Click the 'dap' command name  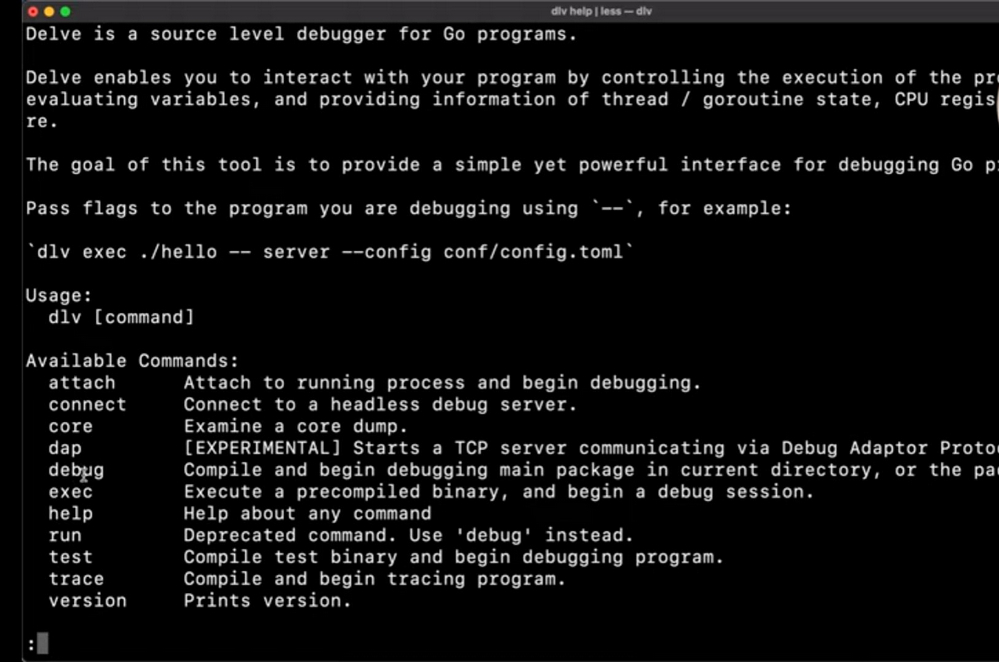pos(65,448)
